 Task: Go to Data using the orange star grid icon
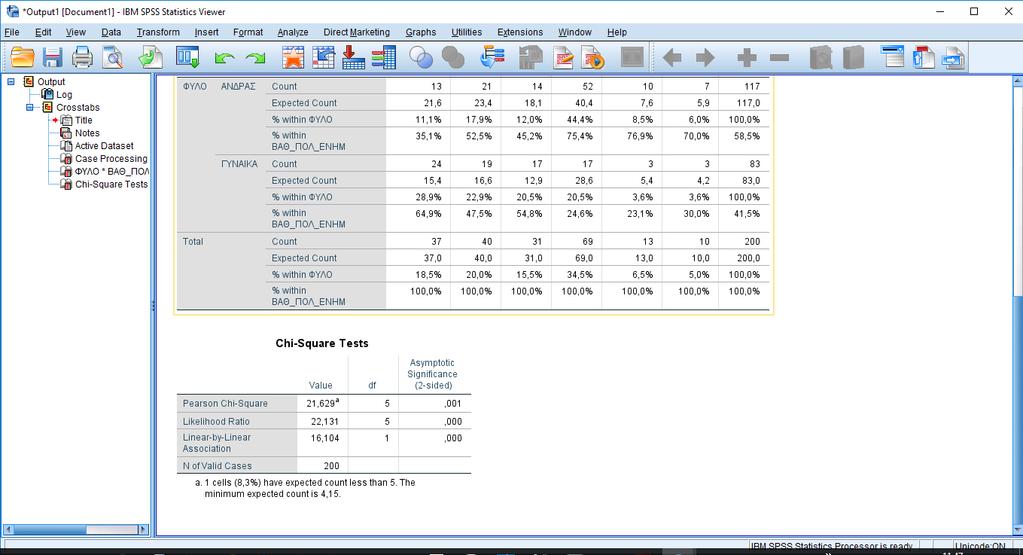click(293, 58)
